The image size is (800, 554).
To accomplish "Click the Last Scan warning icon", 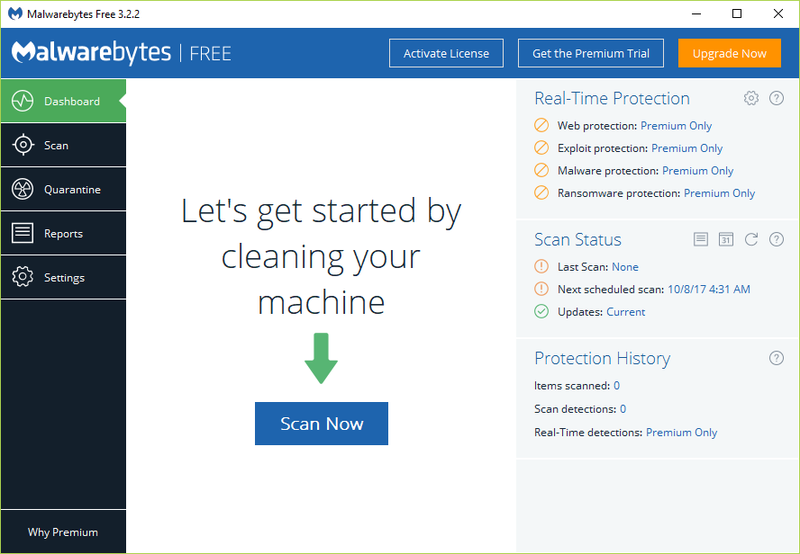I will pyautogui.click(x=541, y=266).
